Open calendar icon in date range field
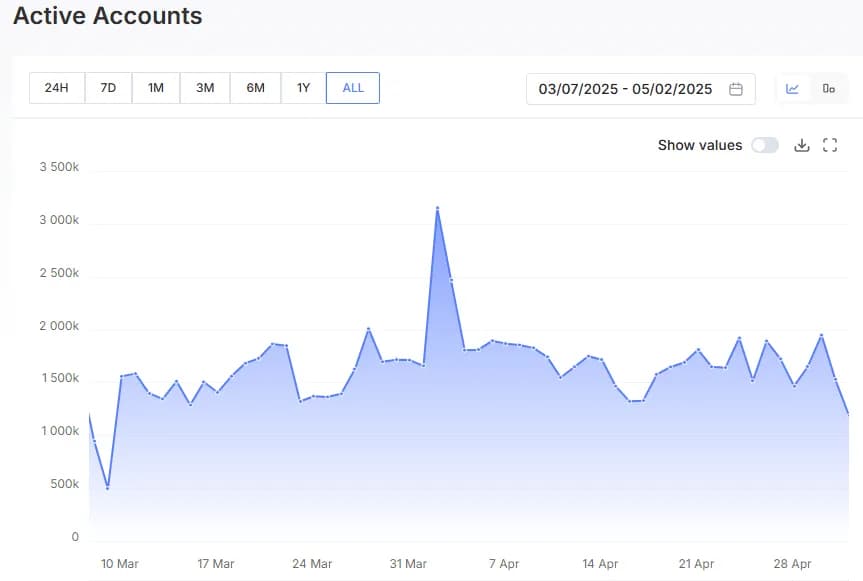Screen dimensions: 863x581 coord(736,89)
